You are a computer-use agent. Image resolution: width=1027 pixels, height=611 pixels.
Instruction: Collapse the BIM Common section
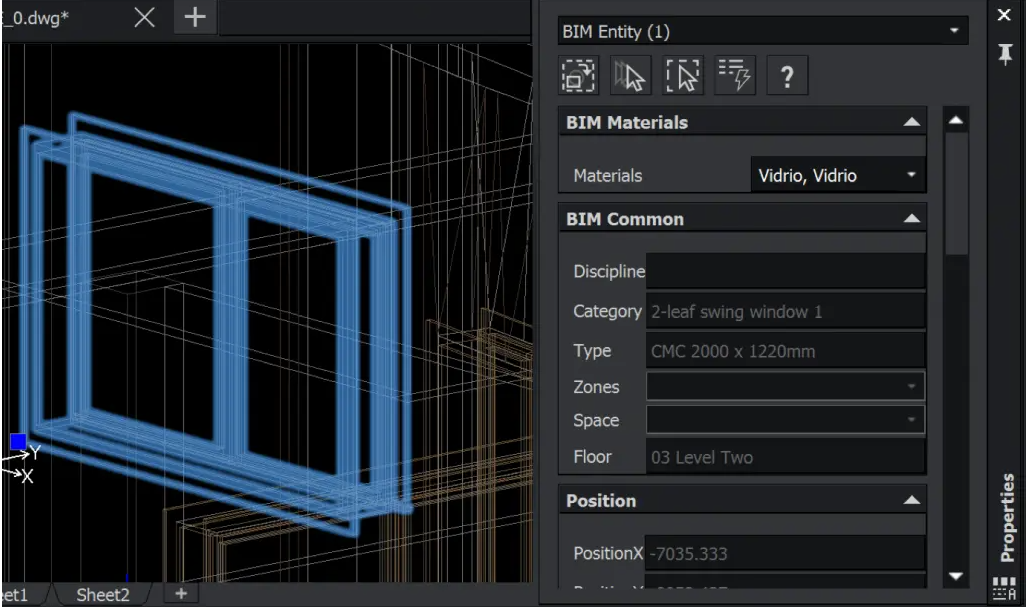pos(910,218)
